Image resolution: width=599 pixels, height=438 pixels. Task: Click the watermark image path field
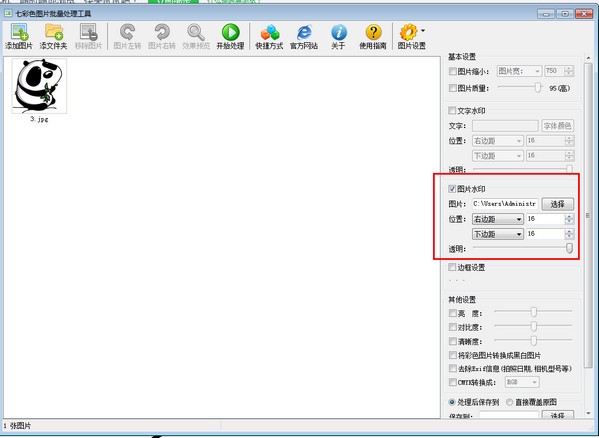[505, 204]
